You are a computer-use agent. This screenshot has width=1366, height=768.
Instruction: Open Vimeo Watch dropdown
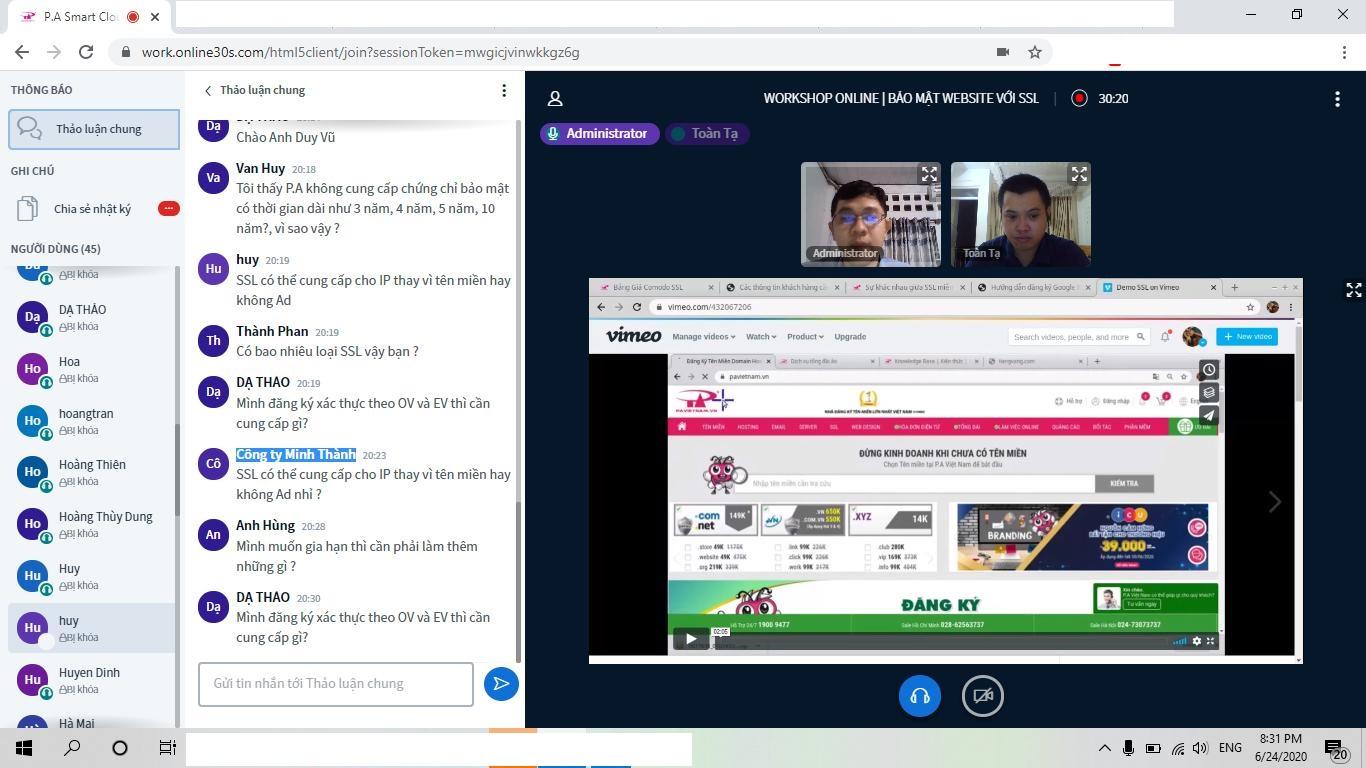(x=761, y=337)
